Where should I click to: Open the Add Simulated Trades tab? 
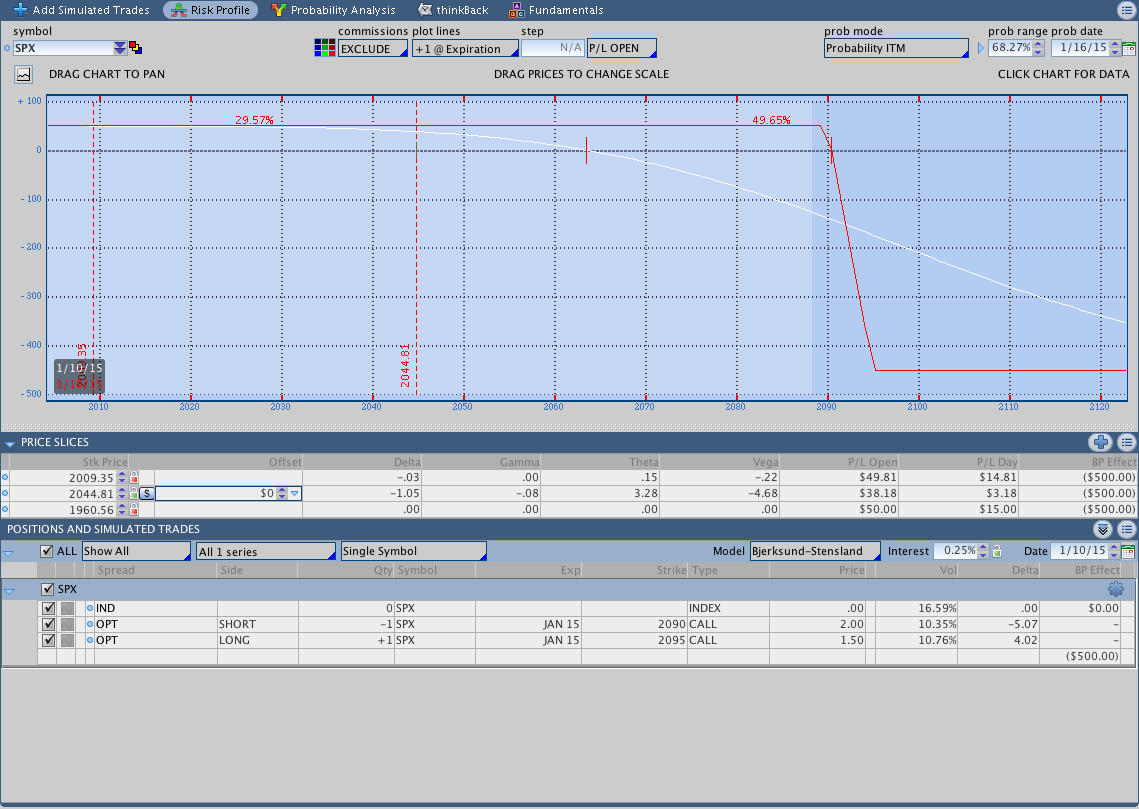coord(81,10)
